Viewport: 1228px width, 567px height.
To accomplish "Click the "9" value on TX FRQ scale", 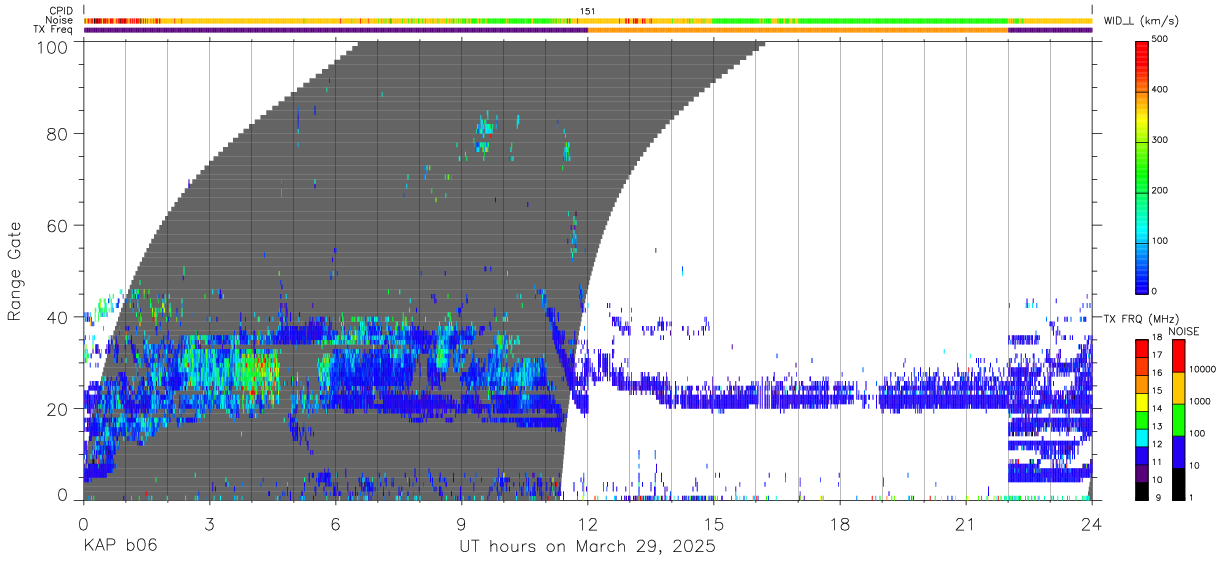I will coord(1159,498).
